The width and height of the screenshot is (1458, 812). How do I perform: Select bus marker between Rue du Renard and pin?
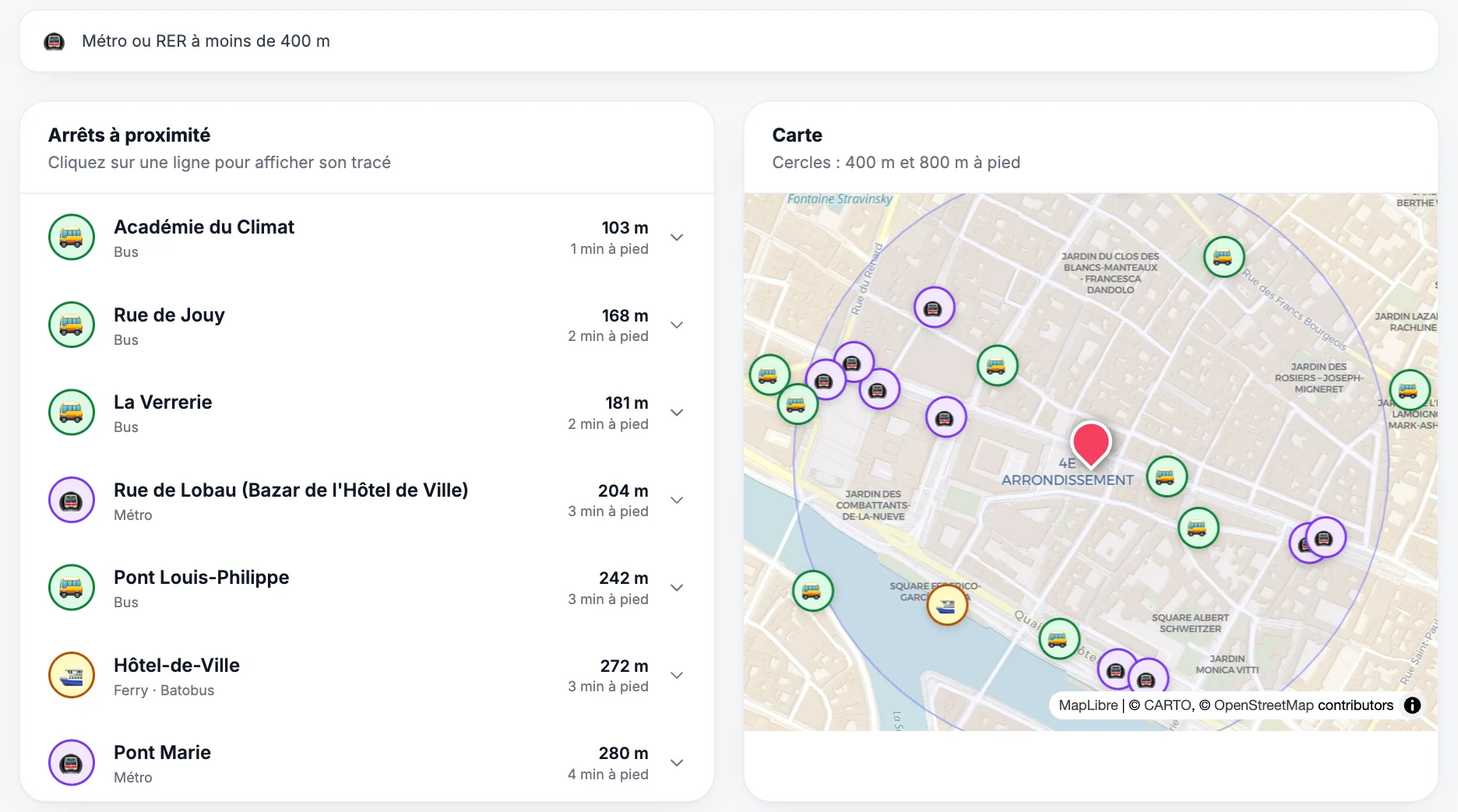(x=997, y=365)
